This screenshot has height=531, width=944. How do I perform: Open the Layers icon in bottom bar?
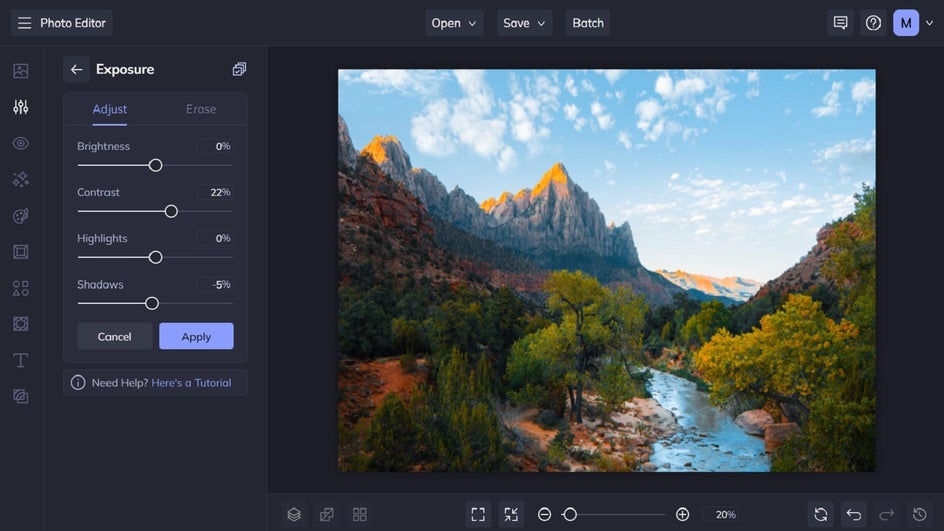pyautogui.click(x=294, y=514)
